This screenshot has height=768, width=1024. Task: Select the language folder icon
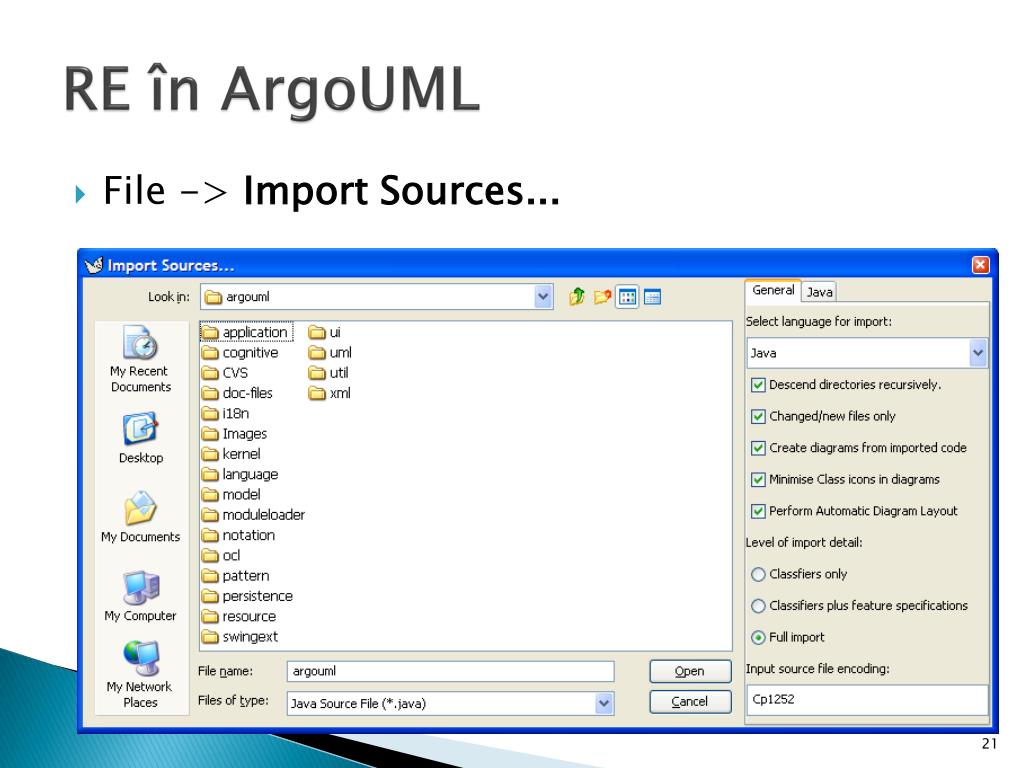click(210, 475)
